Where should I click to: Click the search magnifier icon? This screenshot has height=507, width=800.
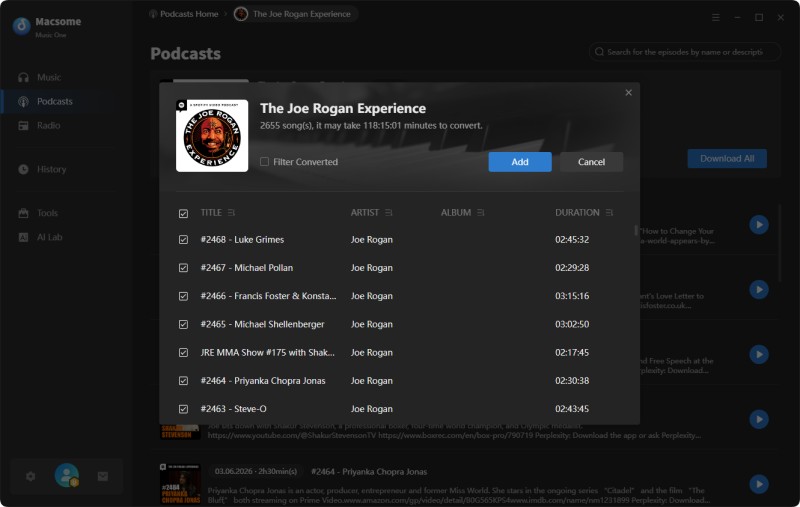point(599,52)
